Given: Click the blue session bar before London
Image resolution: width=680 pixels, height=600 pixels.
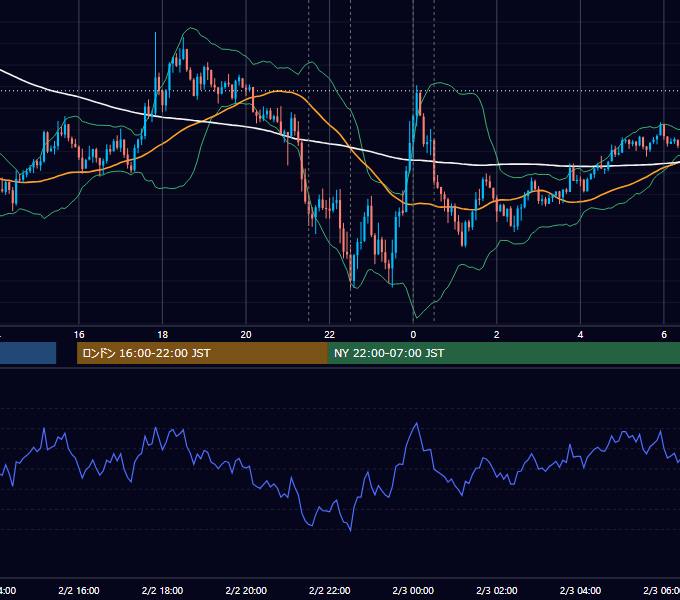Looking at the screenshot, I should (28, 353).
